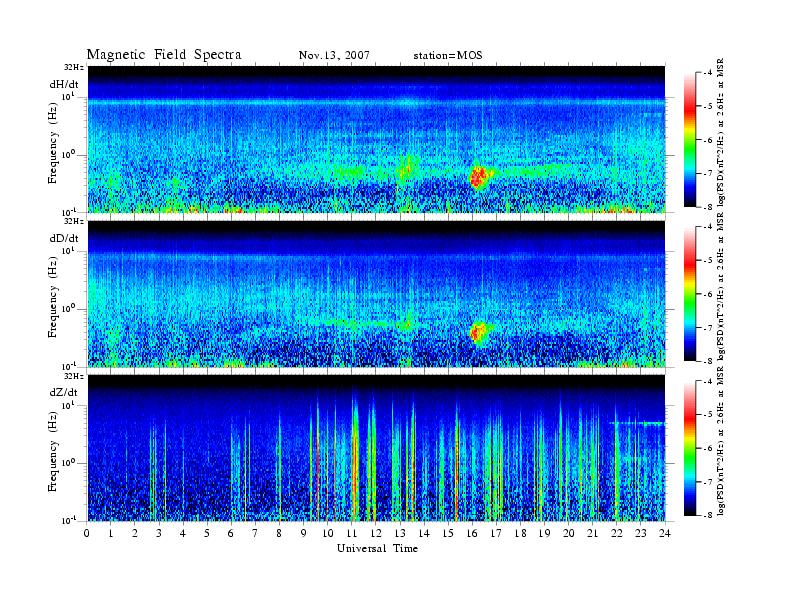Click the bright 8 Hz line in dH/dt panel

pyautogui.click(x=376, y=103)
